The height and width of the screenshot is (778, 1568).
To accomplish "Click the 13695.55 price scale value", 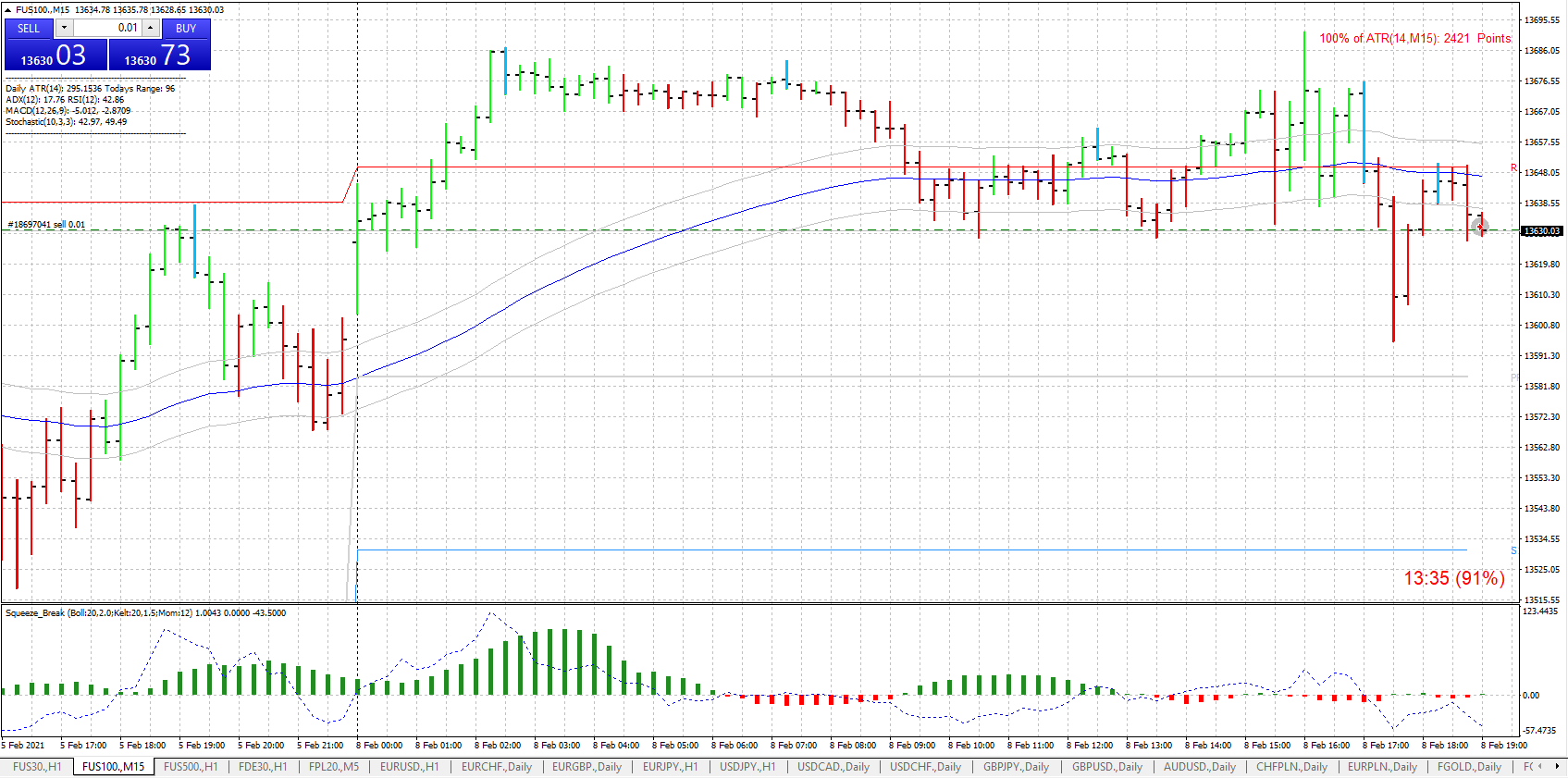I will (1542, 20).
